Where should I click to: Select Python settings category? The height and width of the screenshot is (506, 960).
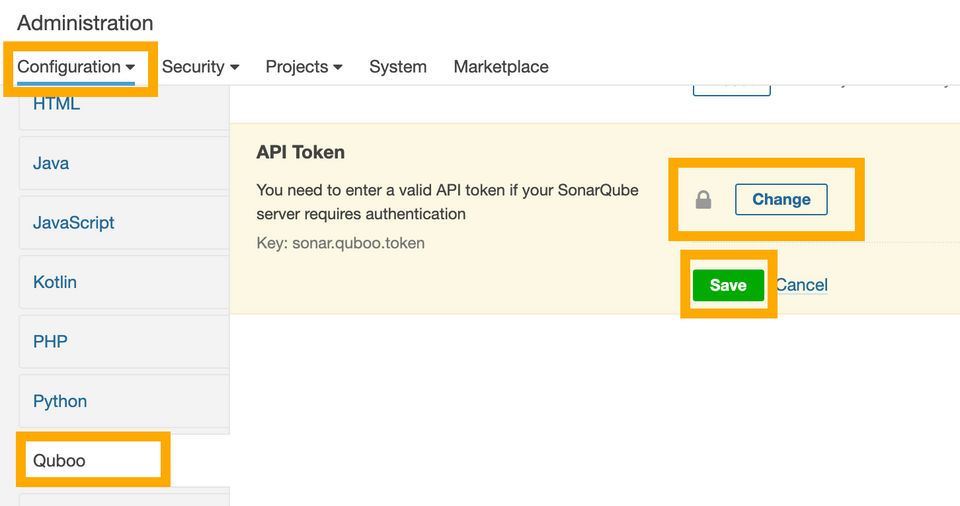pos(124,401)
